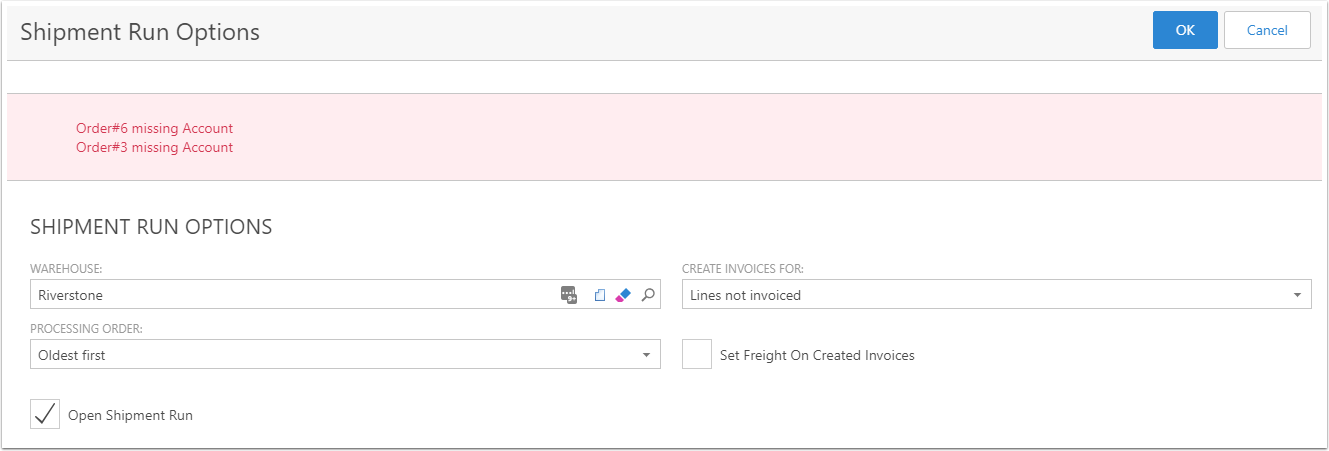This screenshot has width=1329, height=451.
Task: Toggle the Open Shipment Run checkbox
Action: (45, 414)
